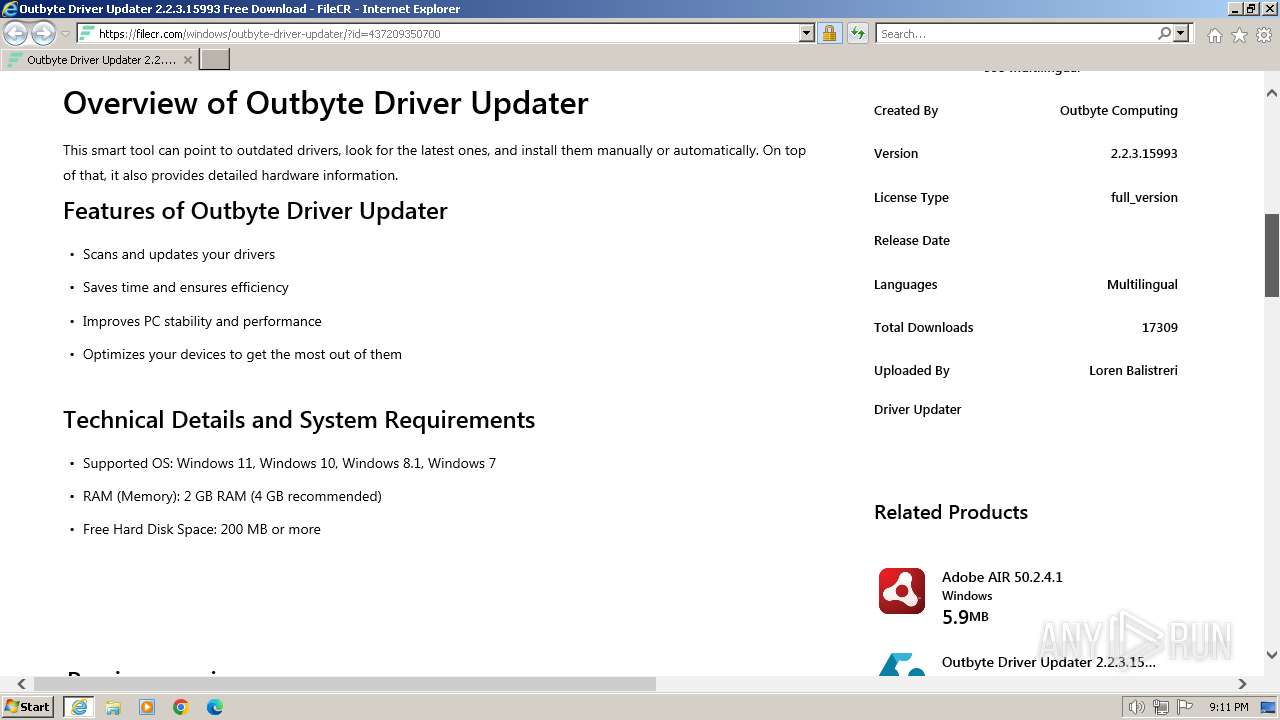Launch Microsoft Edge from the taskbar

coord(215,707)
